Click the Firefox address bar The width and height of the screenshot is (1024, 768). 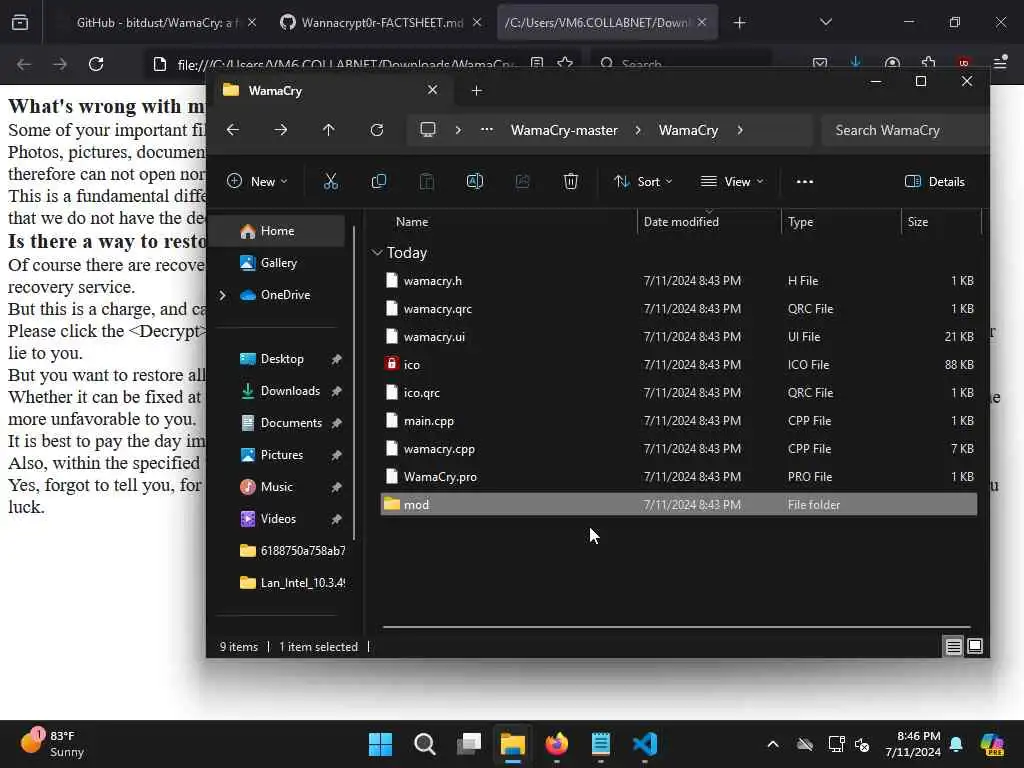(x=345, y=64)
